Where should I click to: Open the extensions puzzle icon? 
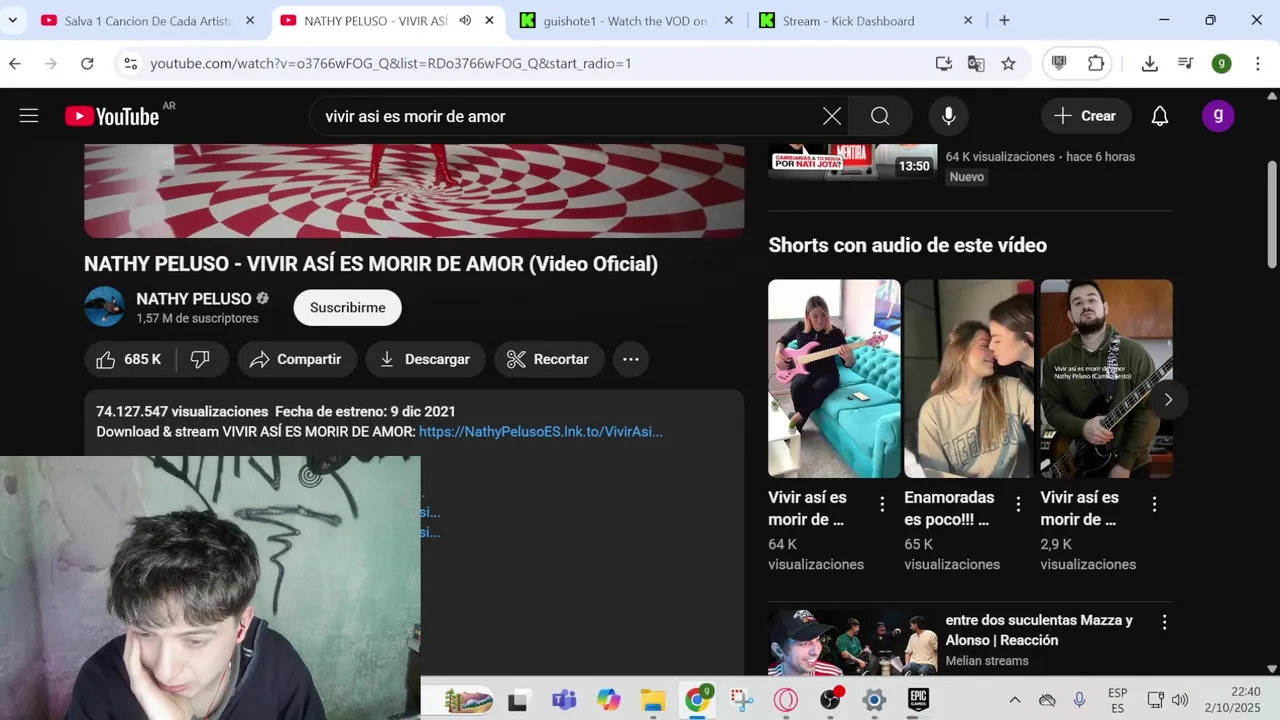tap(1096, 63)
